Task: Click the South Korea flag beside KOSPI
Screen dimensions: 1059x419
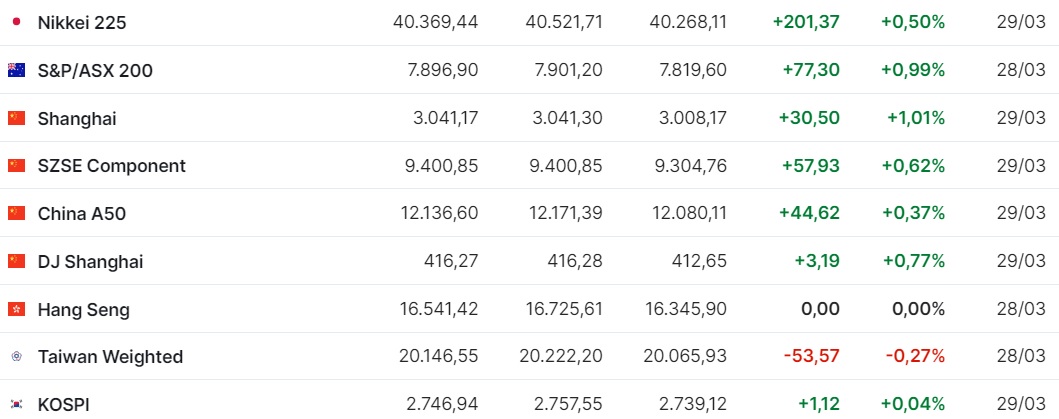Action: tap(16, 405)
